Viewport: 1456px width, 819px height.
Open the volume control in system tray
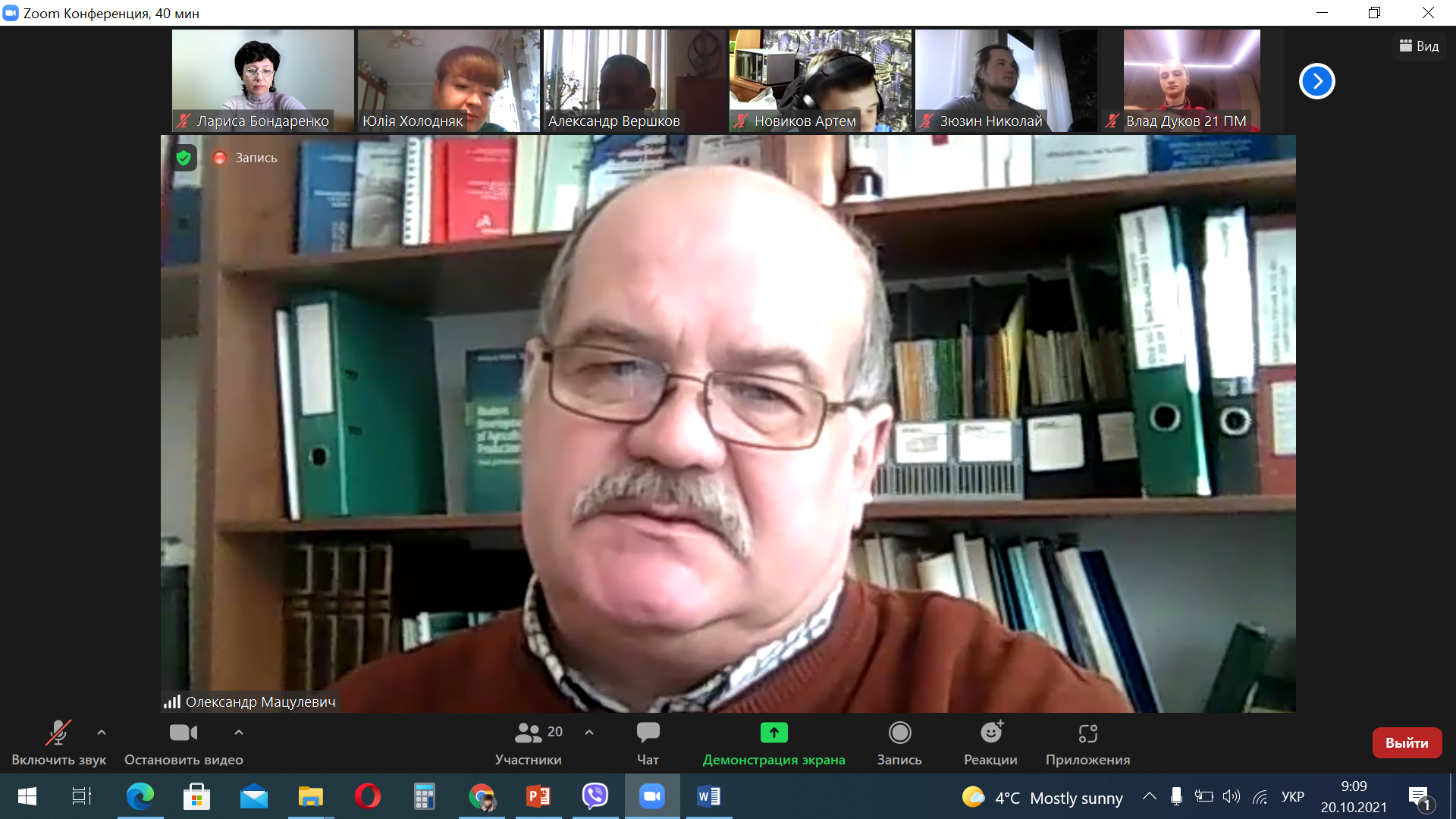1232,797
